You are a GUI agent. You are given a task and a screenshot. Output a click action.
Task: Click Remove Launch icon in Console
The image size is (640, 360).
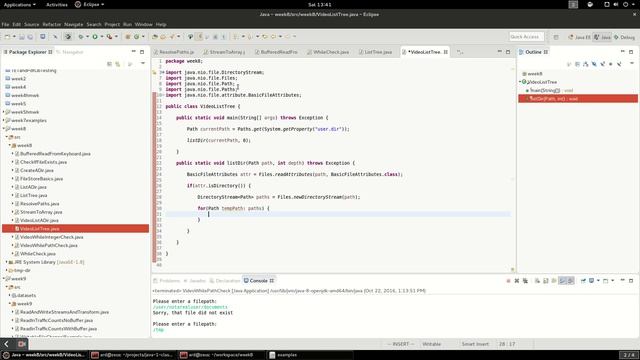pyautogui.click(x=517, y=281)
